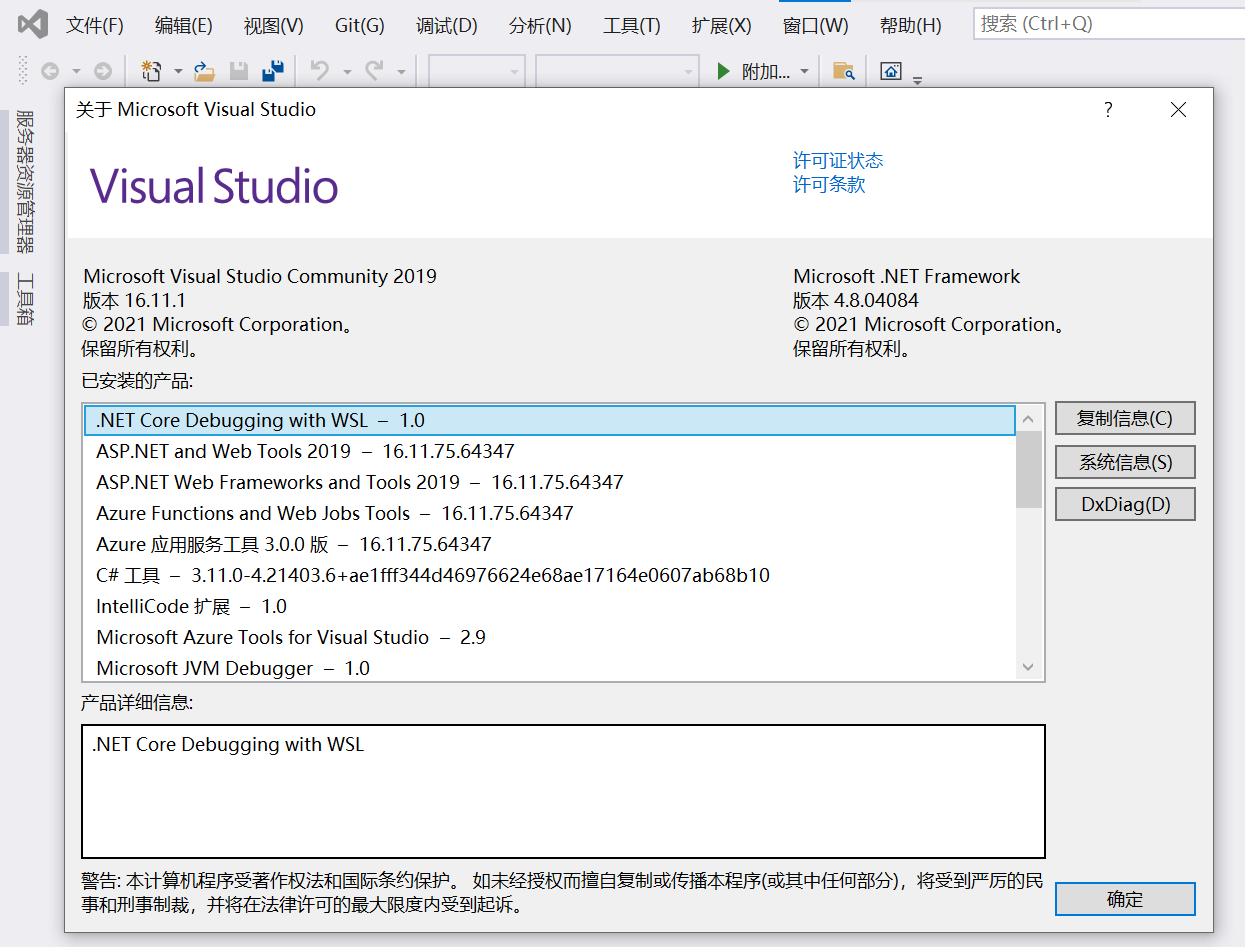Image resolution: width=1245 pixels, height=947 pixels.
Task: Open the 窗口(W) menu
Action: tap(815, 25)
